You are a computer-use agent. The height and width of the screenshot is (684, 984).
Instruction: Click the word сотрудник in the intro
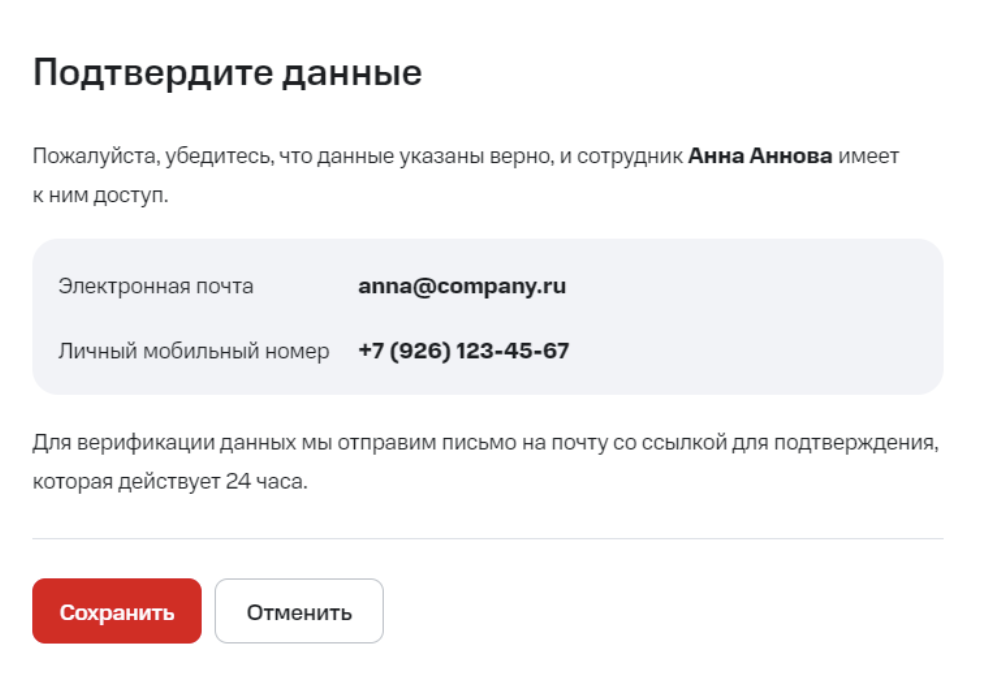[635, 157]
